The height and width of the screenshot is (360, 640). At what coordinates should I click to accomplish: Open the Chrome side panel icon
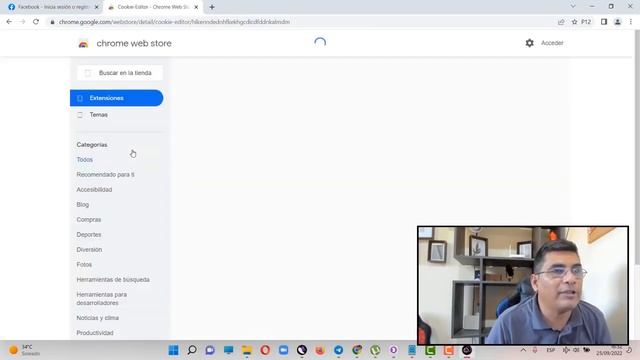pyautogui.click(x=604, y=22)
